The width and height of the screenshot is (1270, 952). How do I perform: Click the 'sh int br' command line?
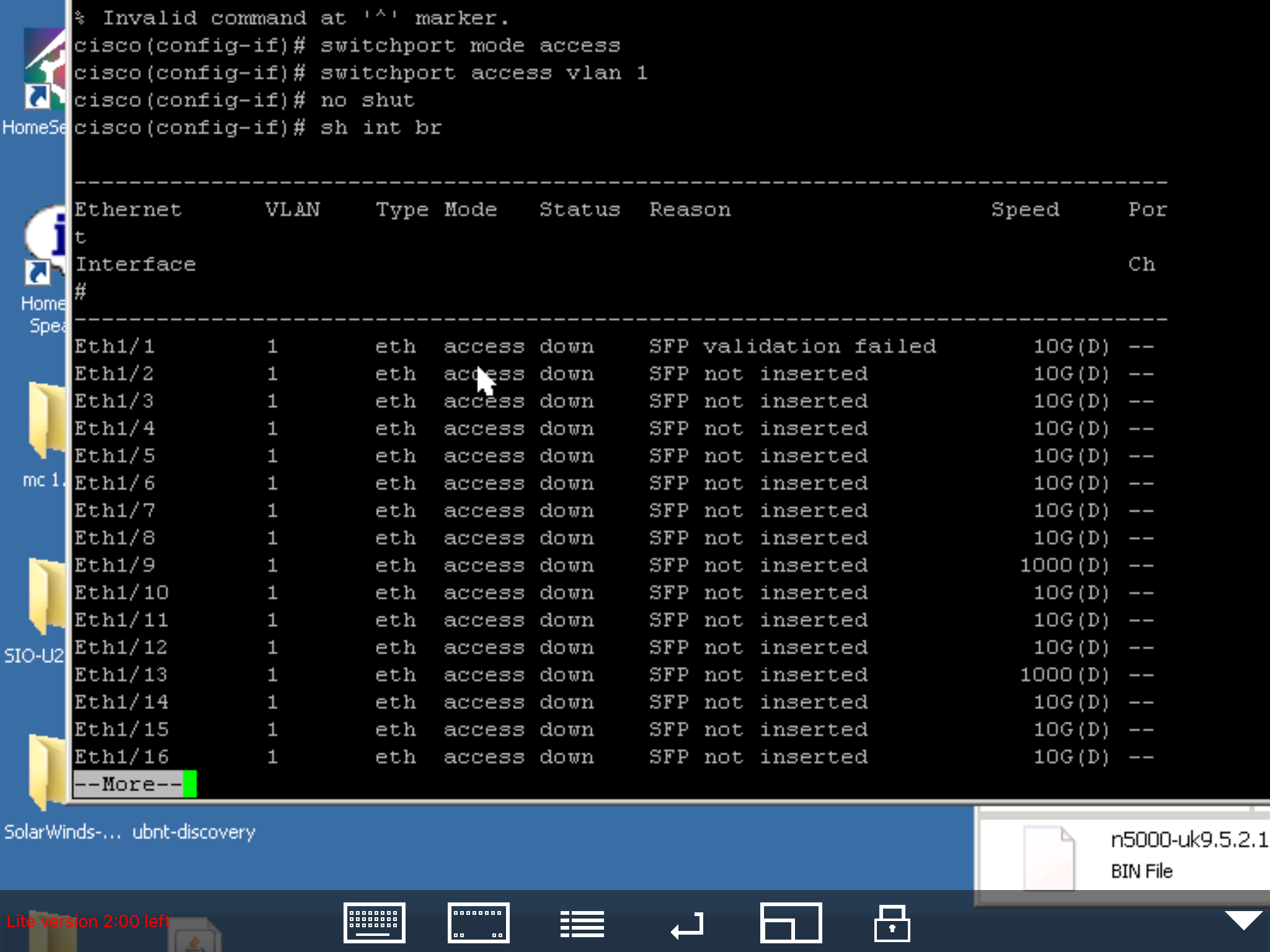381,128
